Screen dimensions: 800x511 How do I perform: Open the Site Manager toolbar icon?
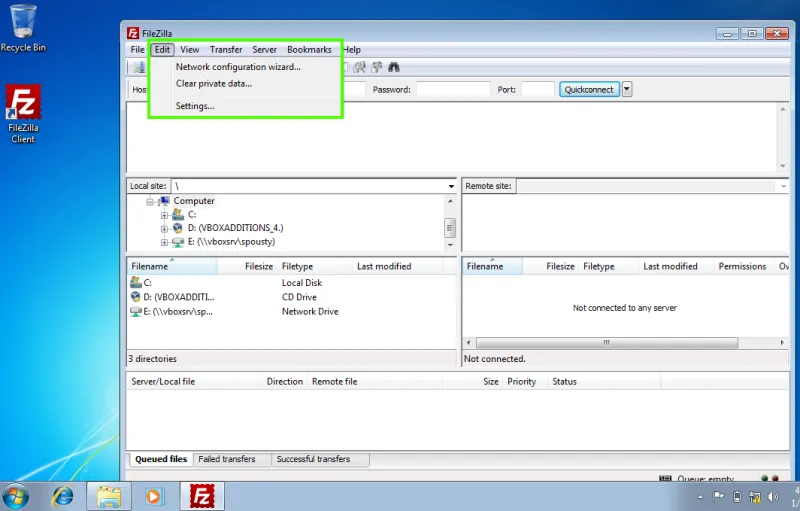pyautogui.click(x=139, y=67)
